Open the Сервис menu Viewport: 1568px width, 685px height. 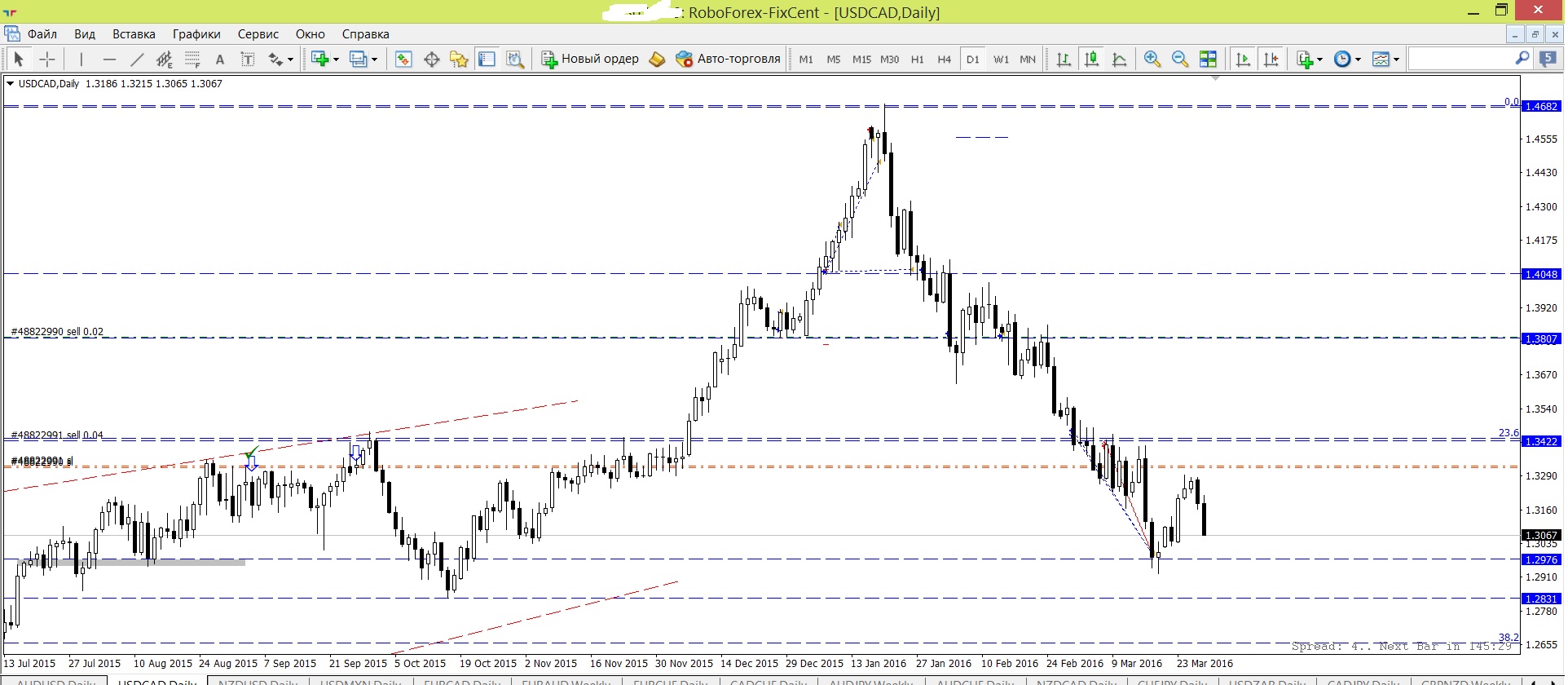pos(258,34)
